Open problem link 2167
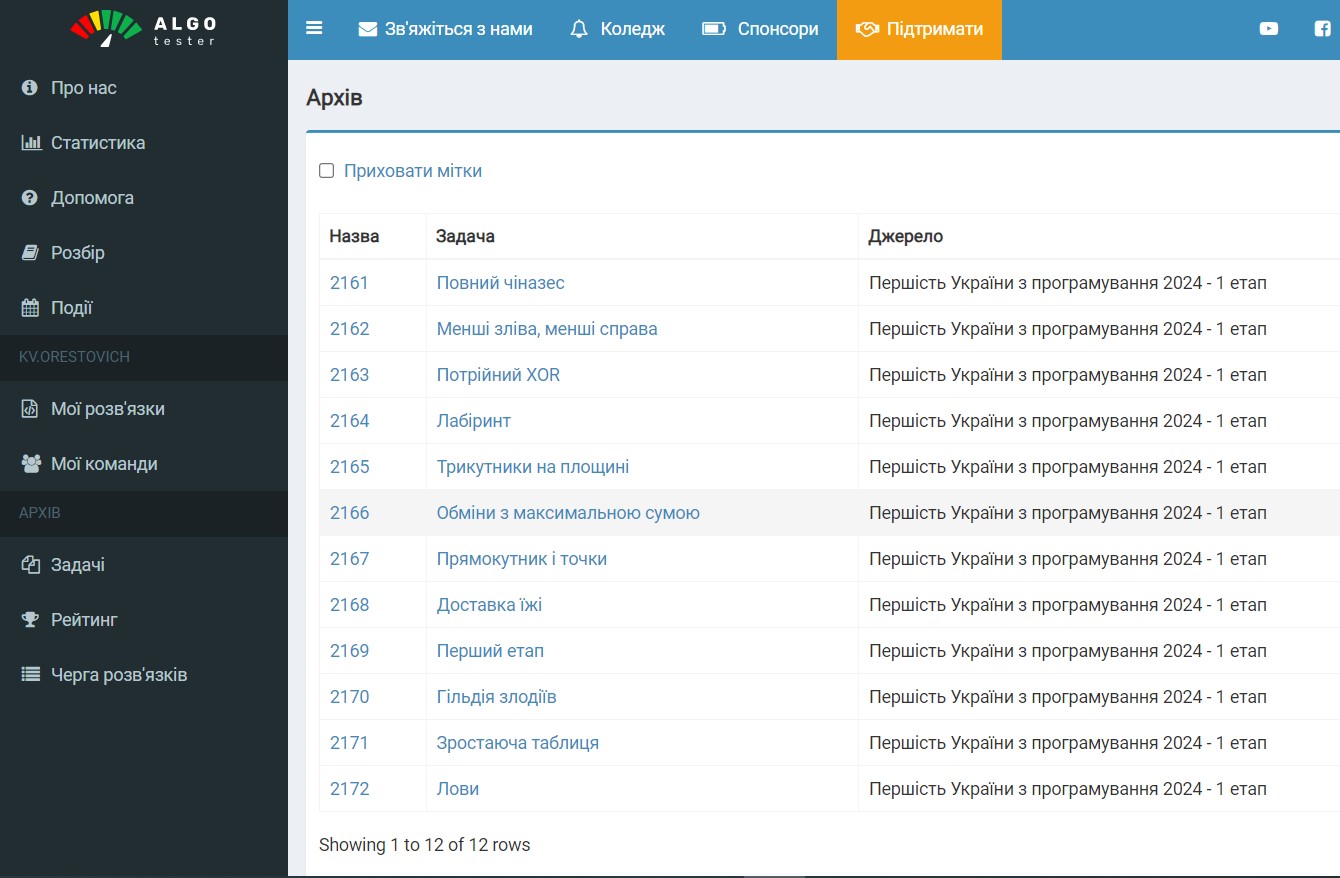1340x878 pixels. point(349,559)
